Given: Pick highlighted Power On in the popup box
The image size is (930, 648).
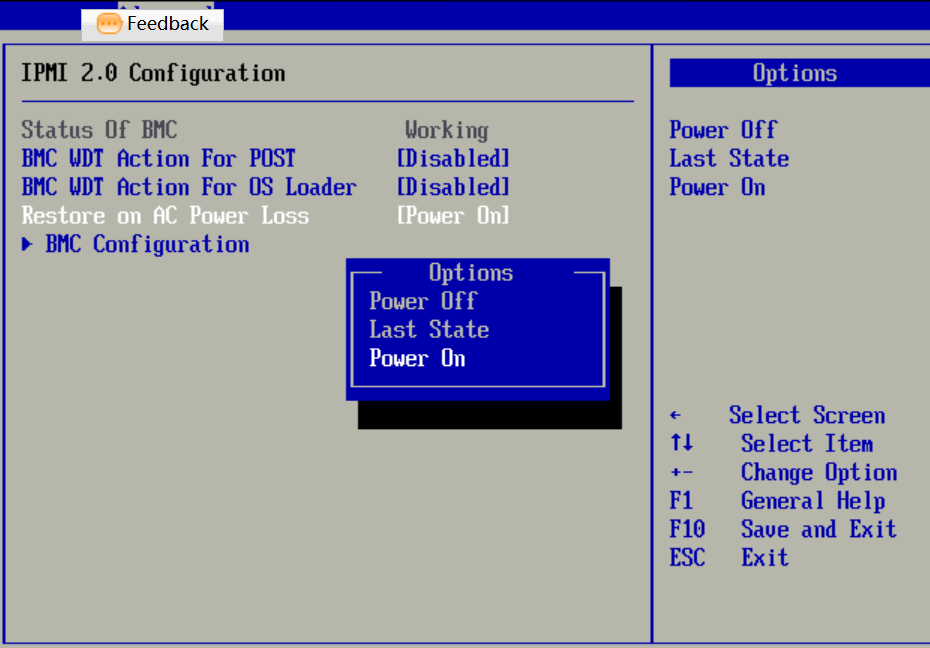Looking at the screenshot, I should 417,359.
